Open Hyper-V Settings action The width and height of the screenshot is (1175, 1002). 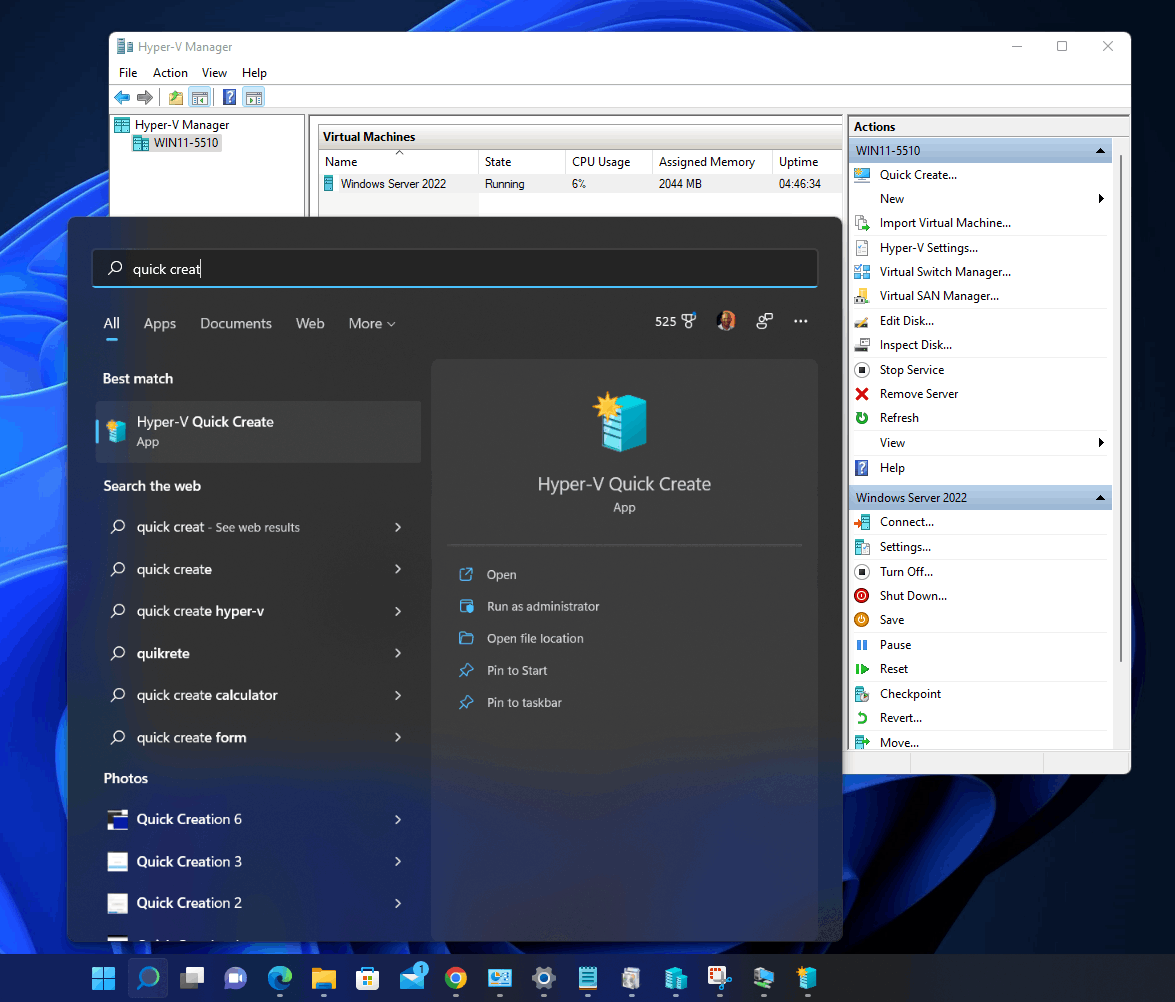(928, 247)
